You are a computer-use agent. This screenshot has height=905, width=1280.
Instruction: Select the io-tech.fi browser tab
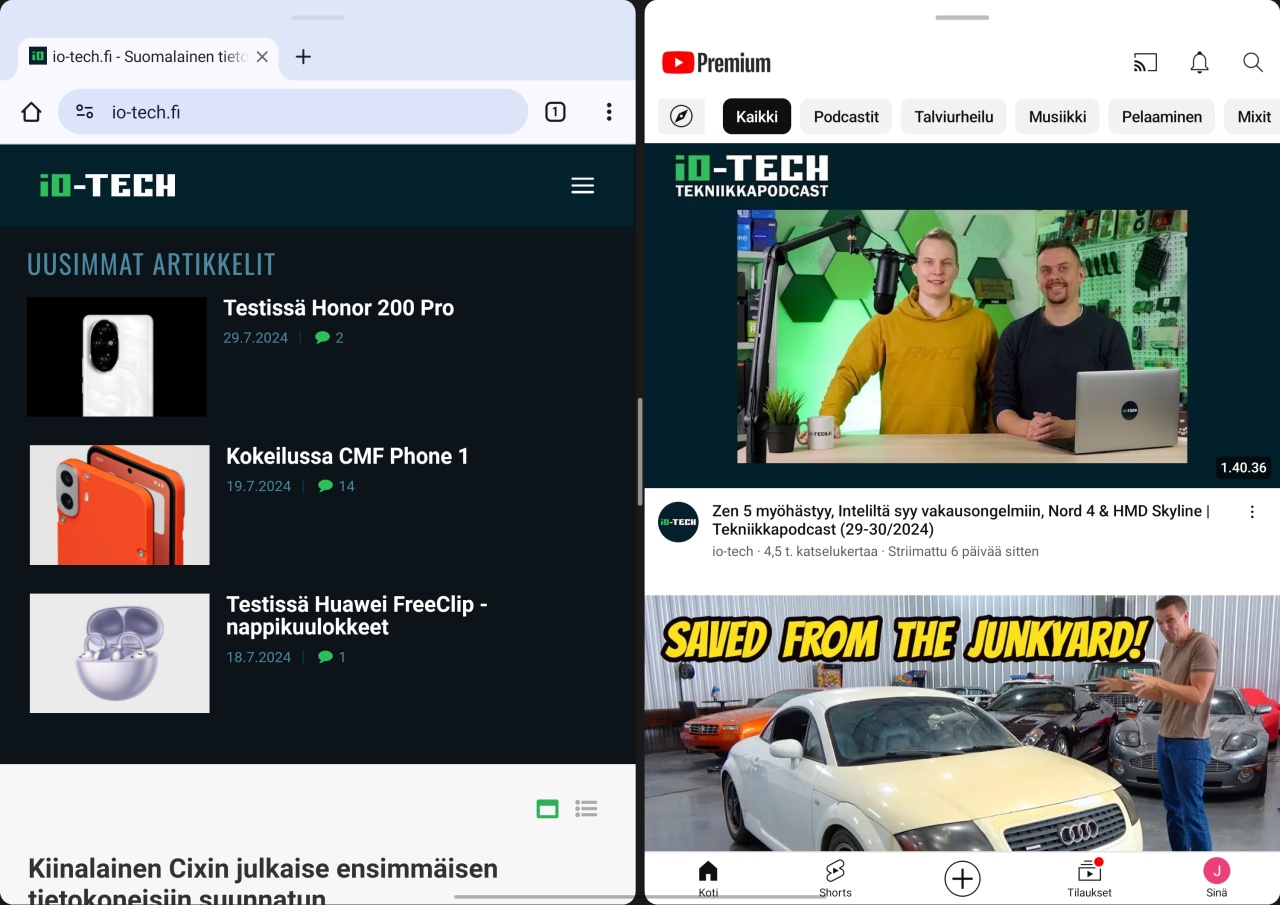[148, 57]
